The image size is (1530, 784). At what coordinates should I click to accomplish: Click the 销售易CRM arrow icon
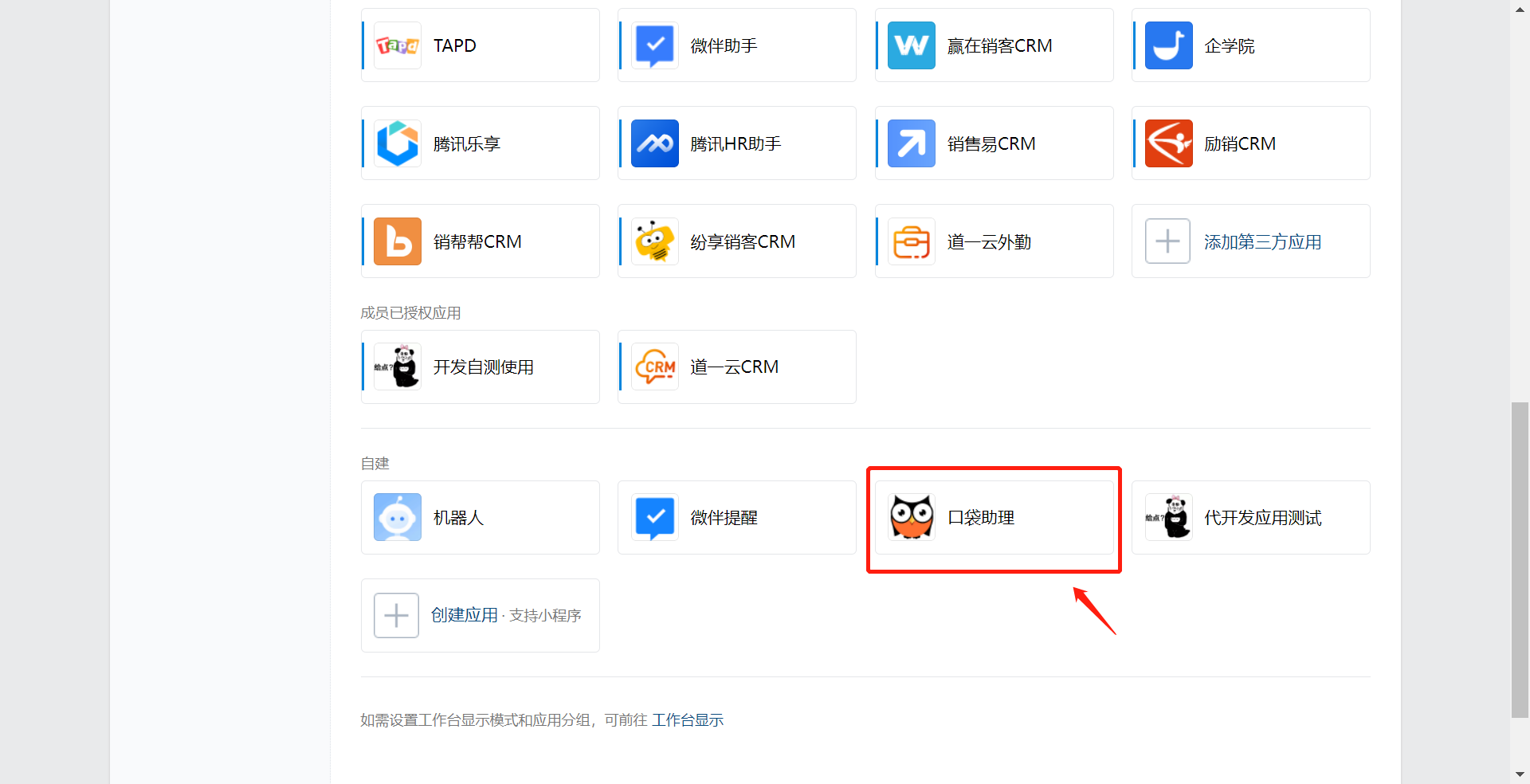click(x=912, y=143)
